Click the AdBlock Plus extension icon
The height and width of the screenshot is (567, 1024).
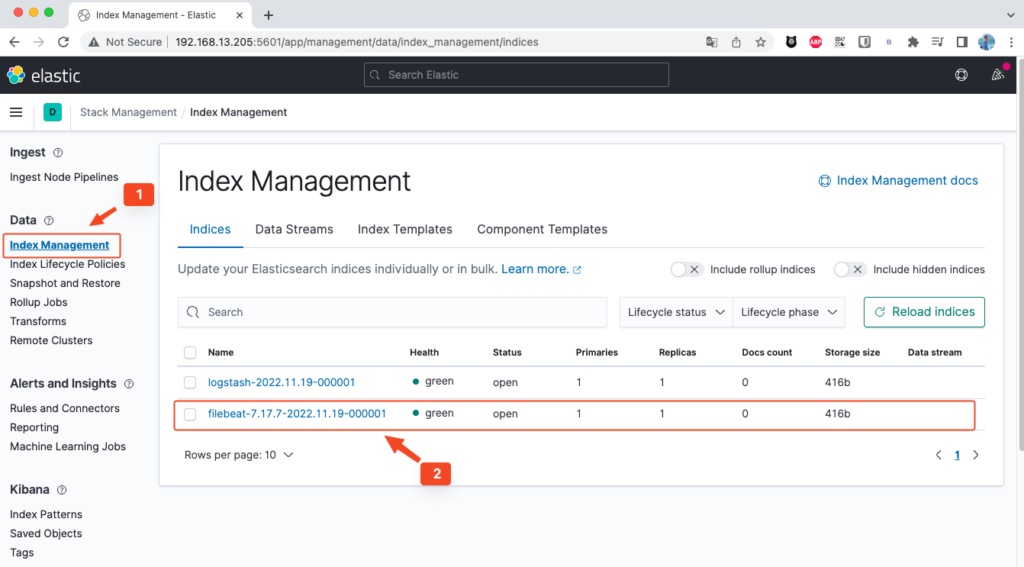(x=816, y=42)
